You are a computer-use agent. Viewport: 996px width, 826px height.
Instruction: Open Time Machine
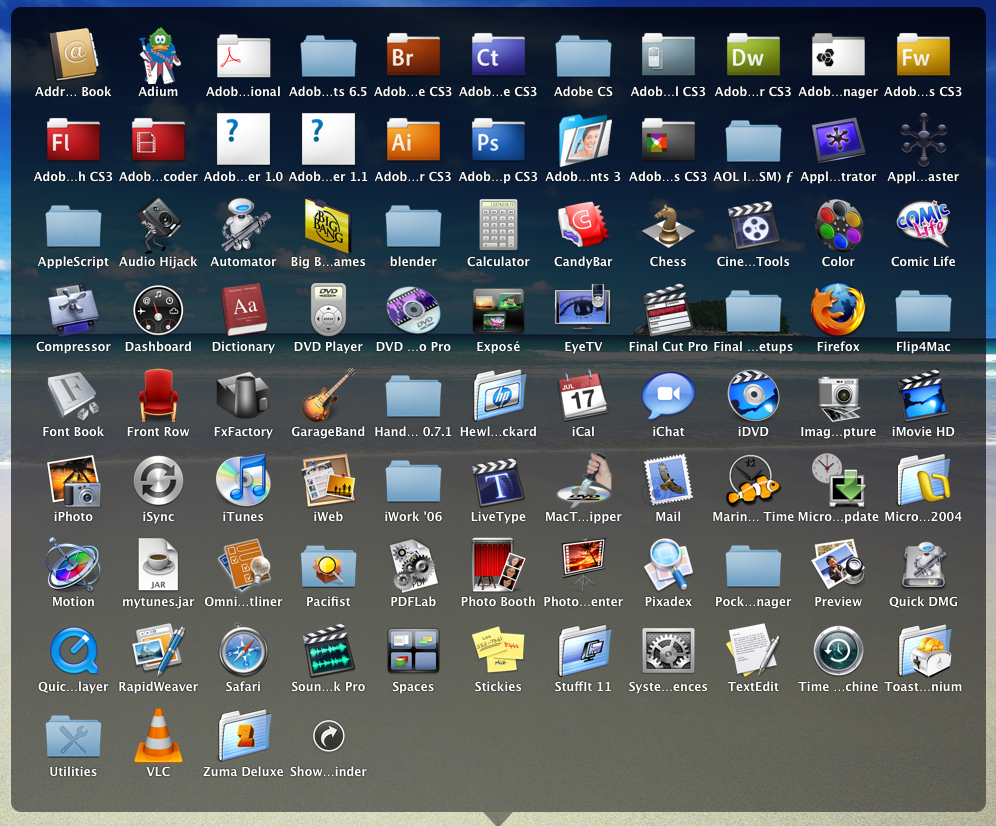pos(838,650)
